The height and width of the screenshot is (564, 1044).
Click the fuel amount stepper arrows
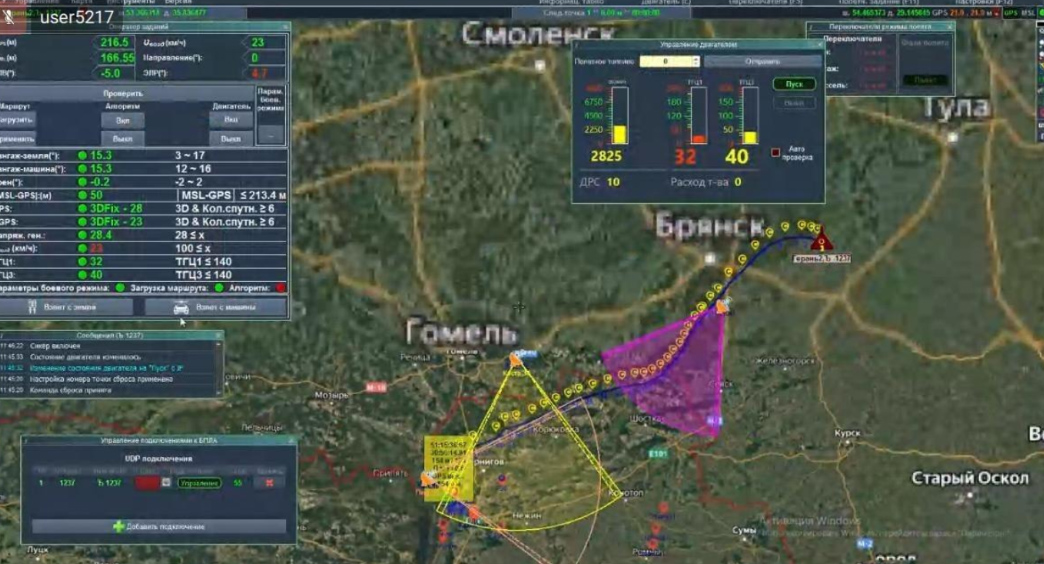pyautogui.click(x=694, y=62)
